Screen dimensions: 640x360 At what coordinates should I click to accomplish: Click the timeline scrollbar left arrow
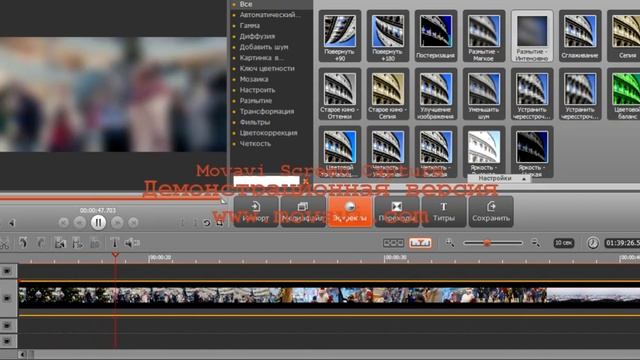(22, 354)
